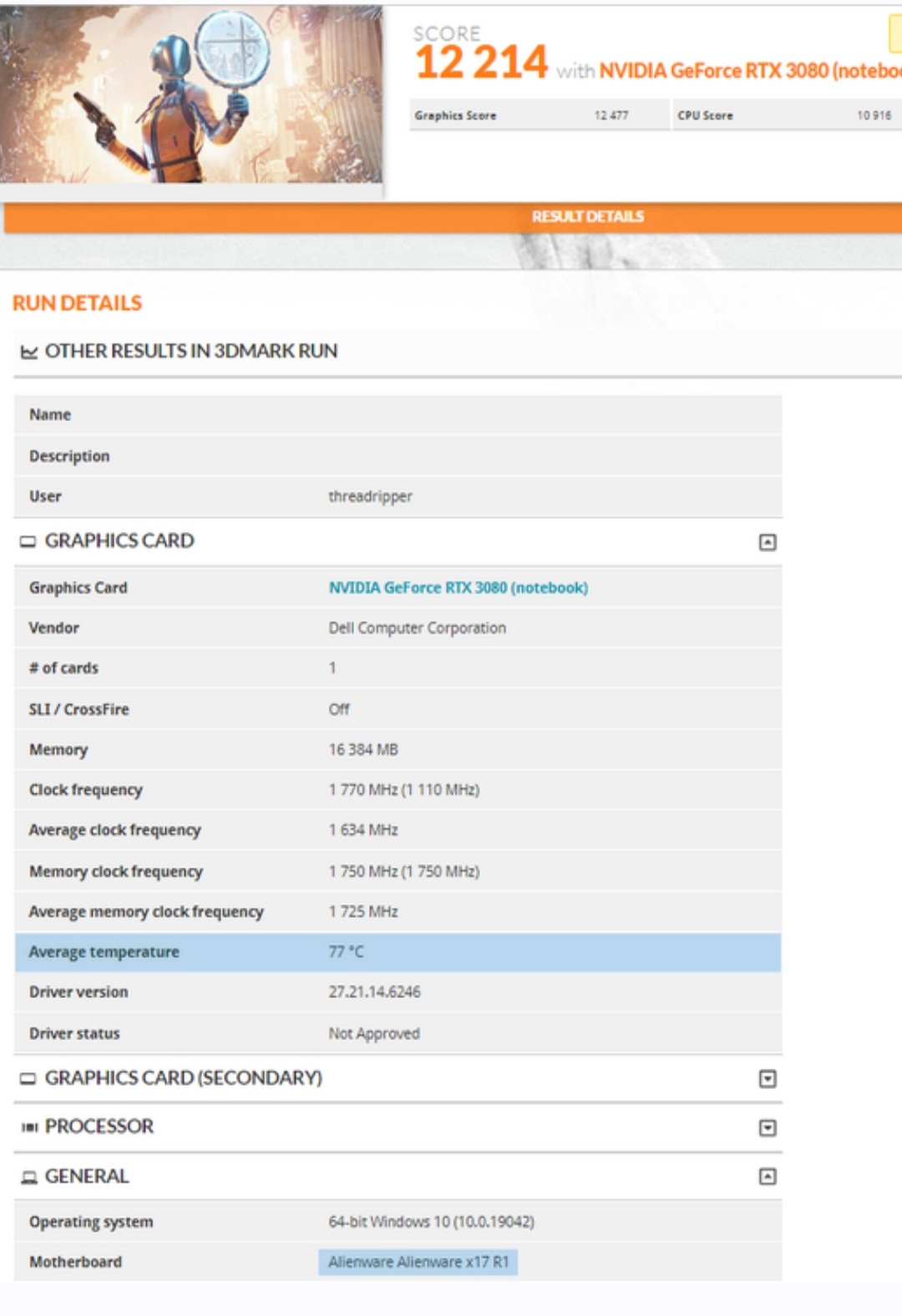Click the benchmark artwork thumbnail
The width and height of the screenshot is (902, 1316).
pos(191,94)
